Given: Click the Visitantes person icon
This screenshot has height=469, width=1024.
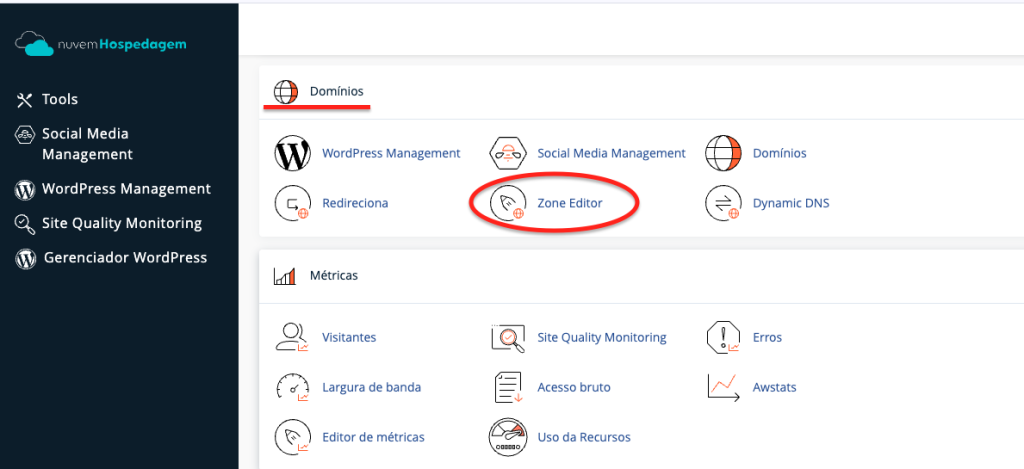Looking at the screenshot, I should [x=292, y=338].
